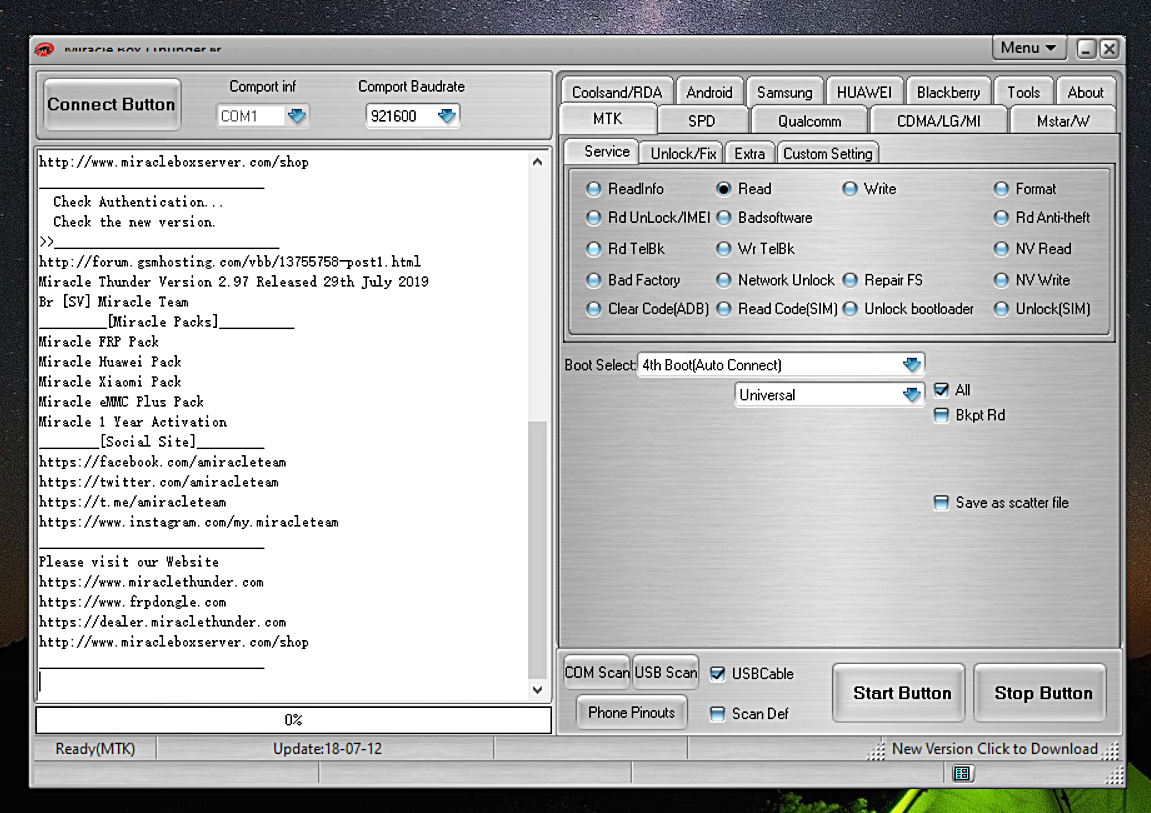This screenshot has height=813, width=1151.
Task: Click the Phone Pinouts button
Action: tap(631, 713)
